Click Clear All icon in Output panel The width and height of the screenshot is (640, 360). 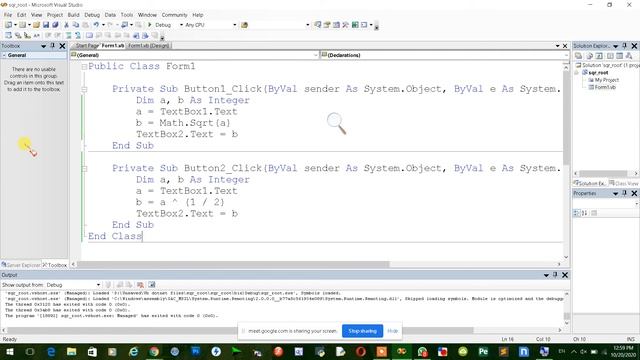click(140, 285)
